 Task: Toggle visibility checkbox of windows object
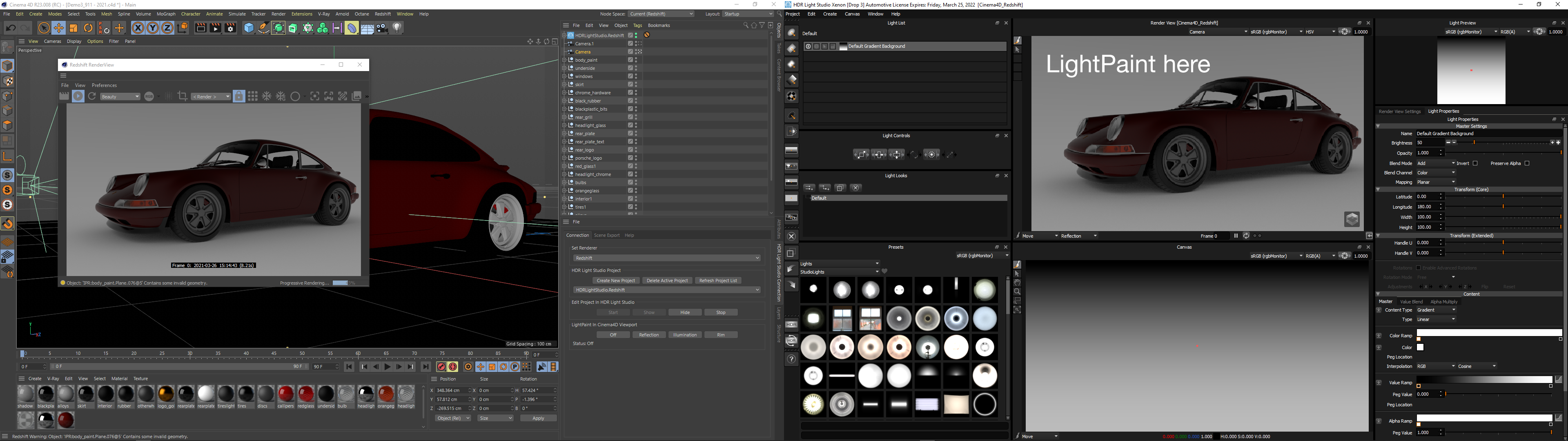(630, 76)
